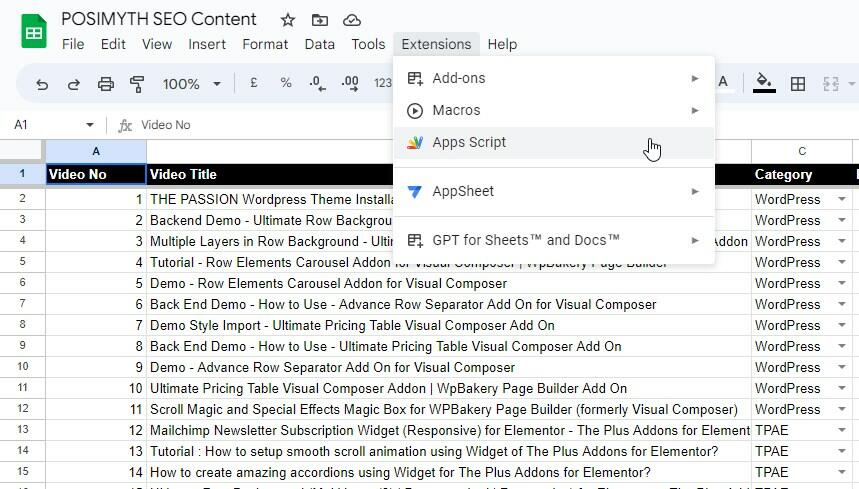The height and width of the screenshot is (489, 859).
Task: Check the cloud save status icon
Action: point(352,20)
